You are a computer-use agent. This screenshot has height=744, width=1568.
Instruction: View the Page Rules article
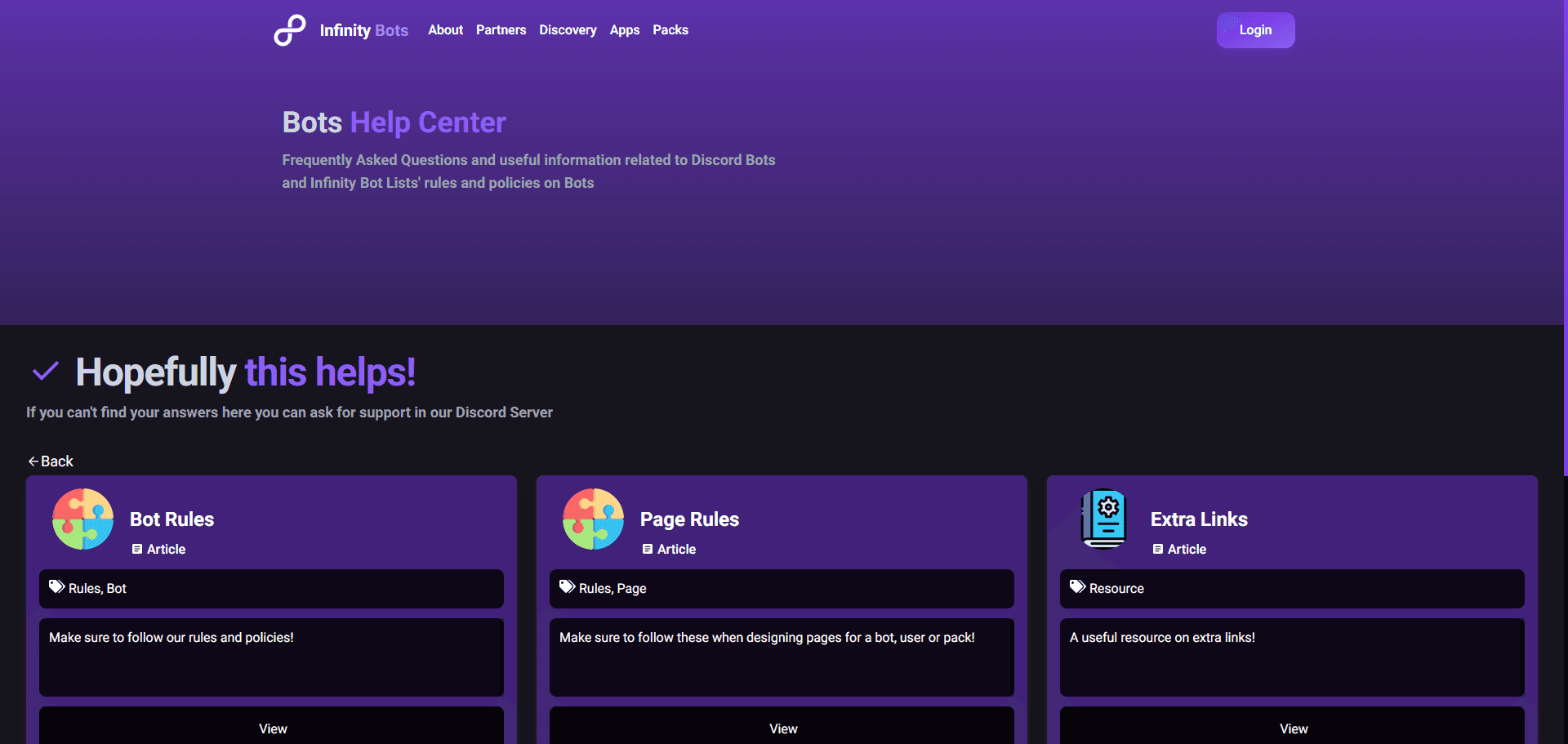tap(782, 726)
